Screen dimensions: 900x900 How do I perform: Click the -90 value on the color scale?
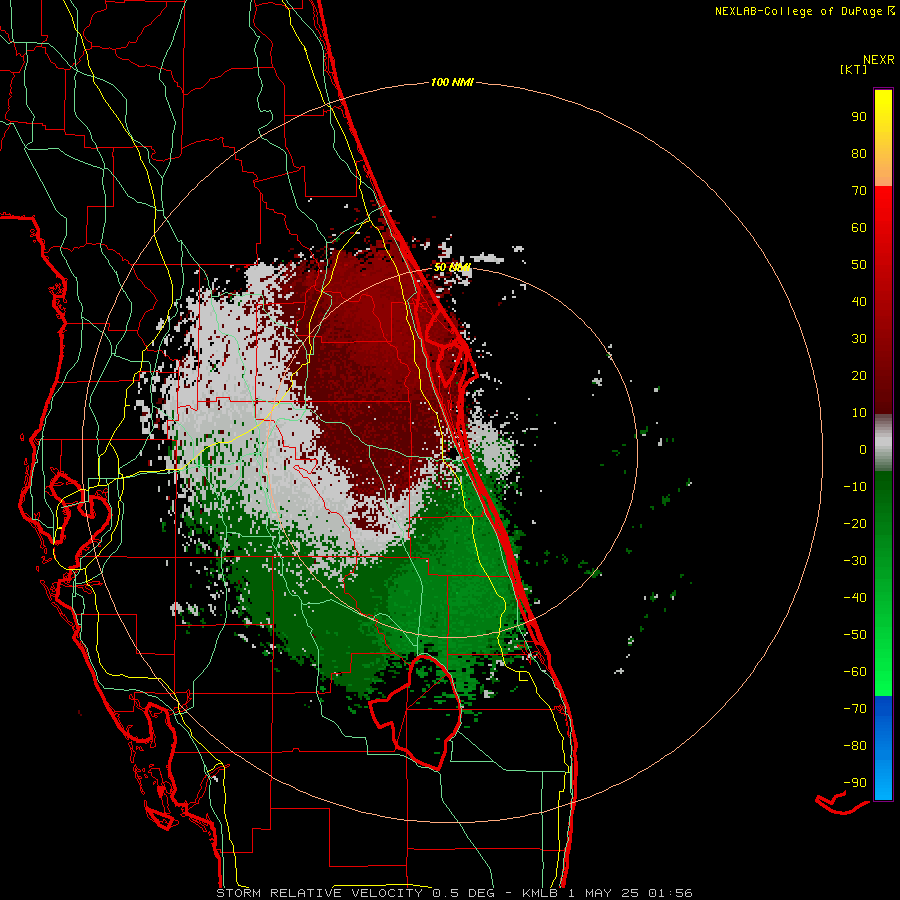pos(855,783)
